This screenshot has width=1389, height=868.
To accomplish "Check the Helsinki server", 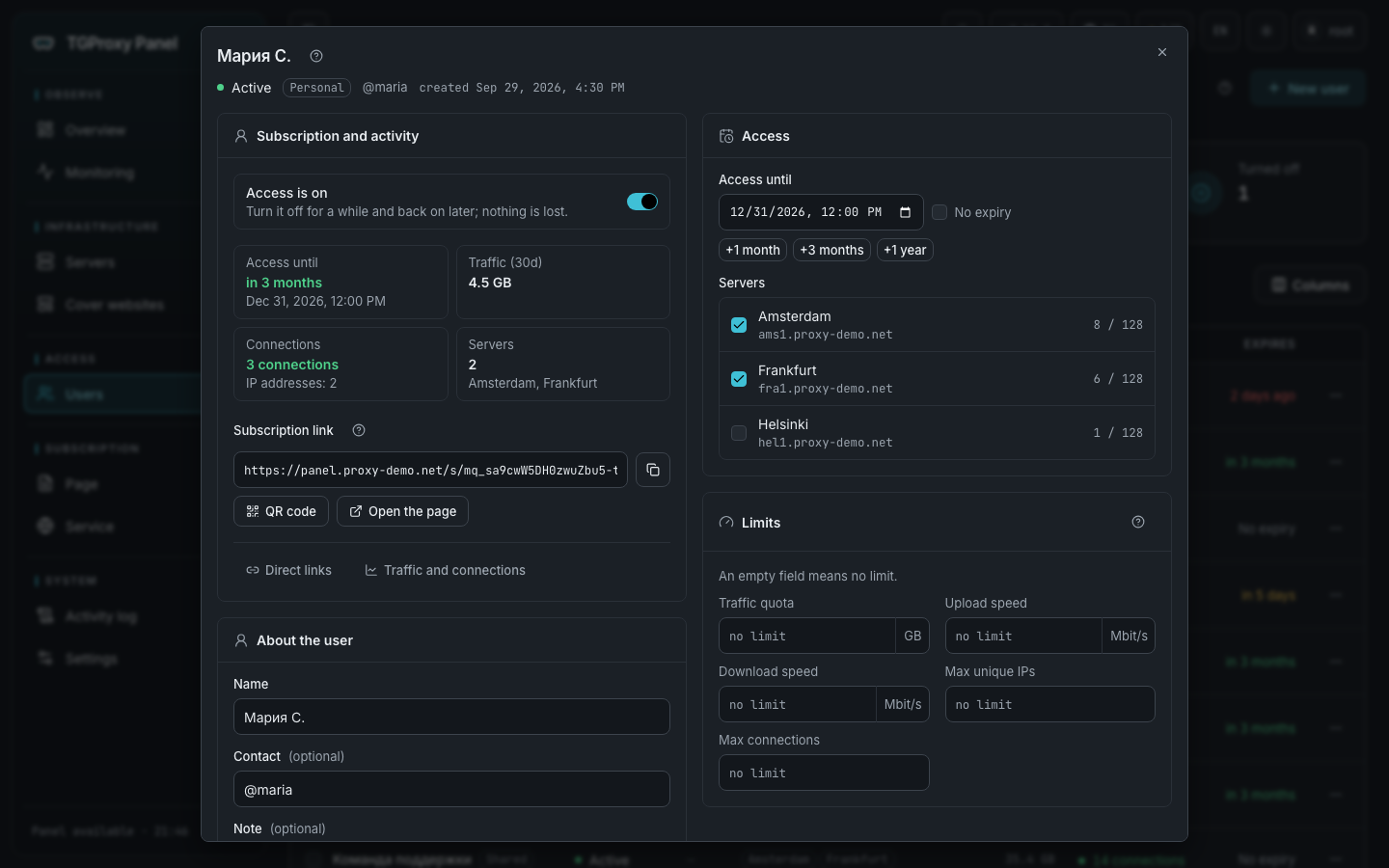I will pos(739,433).
